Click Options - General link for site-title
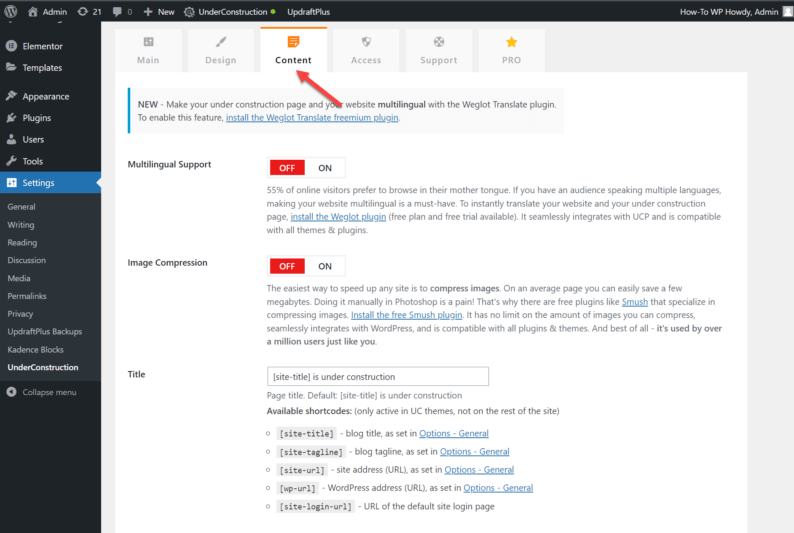 tap(454, 433)
